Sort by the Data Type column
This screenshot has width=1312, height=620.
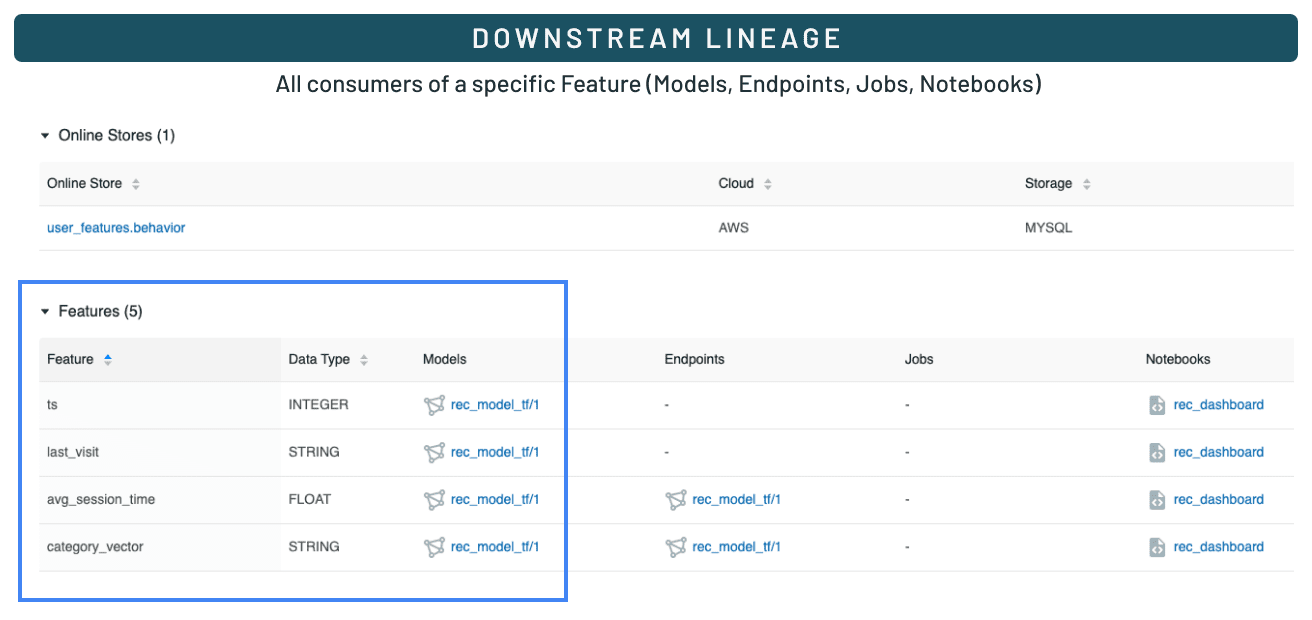364,359
